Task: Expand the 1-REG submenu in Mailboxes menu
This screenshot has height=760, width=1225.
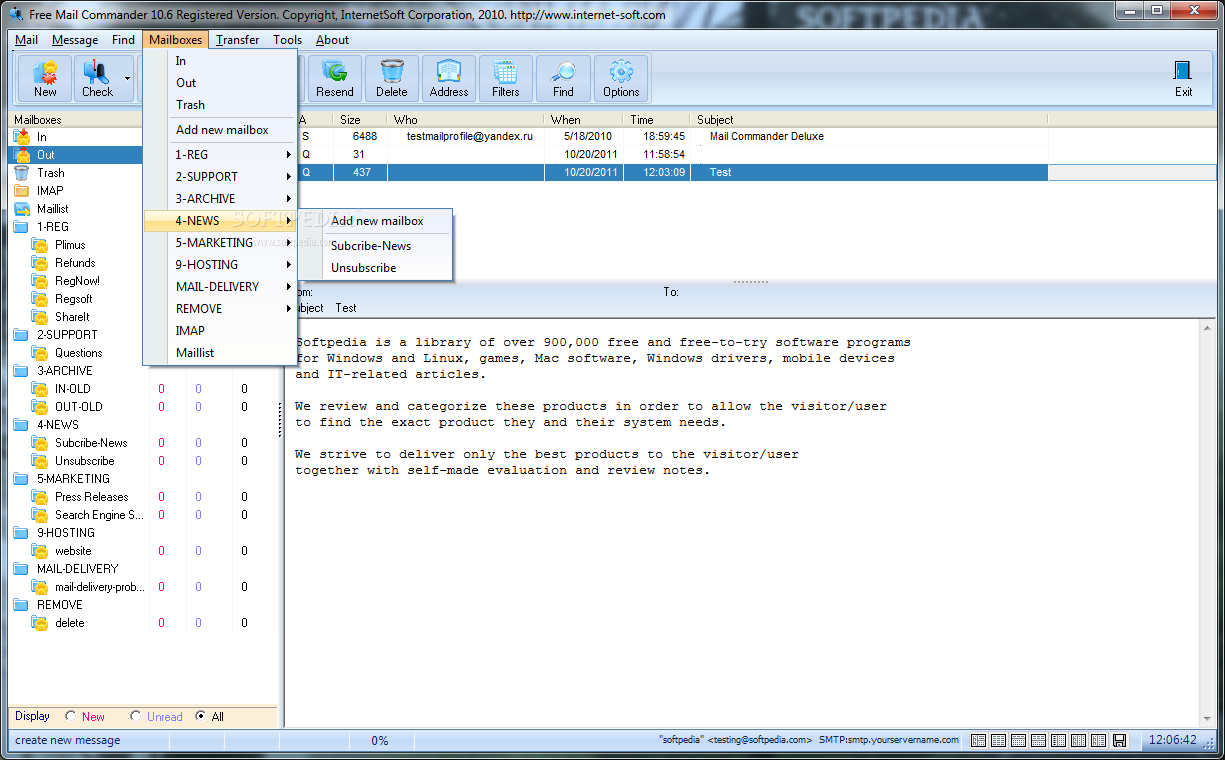Action: click(221, 155)
